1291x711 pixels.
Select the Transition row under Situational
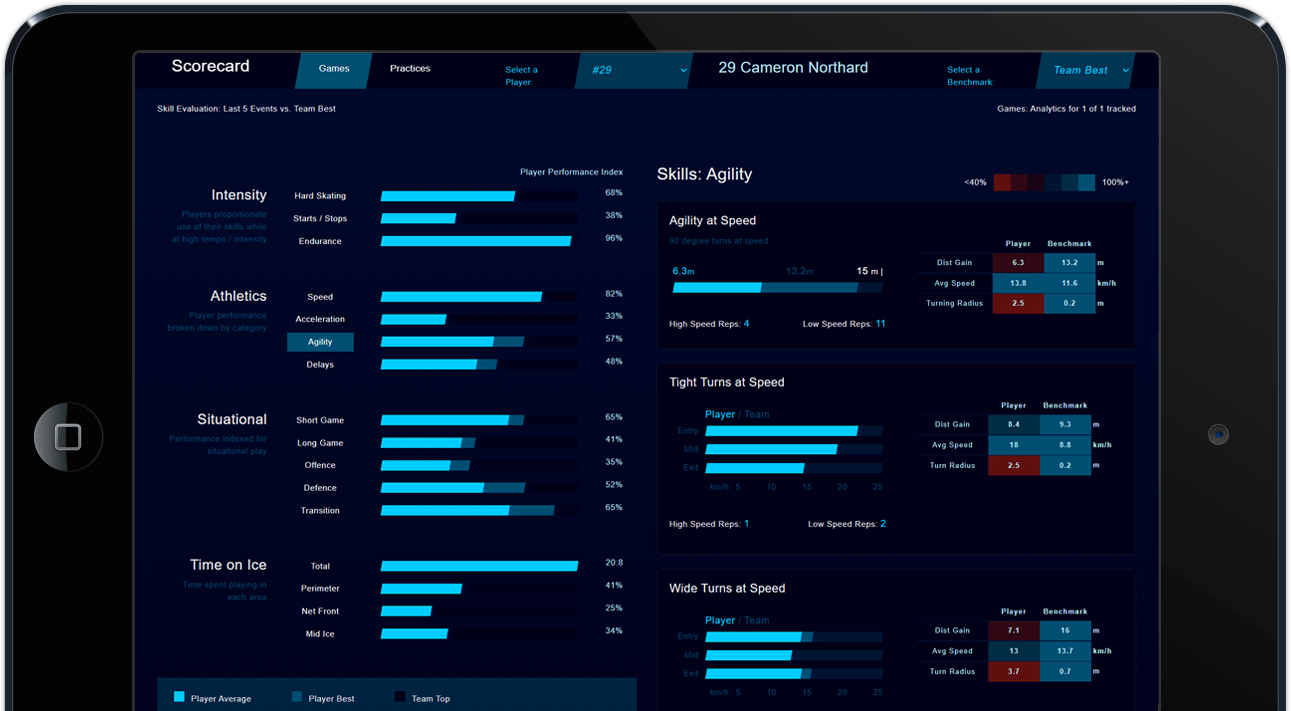tap(320, 510)
